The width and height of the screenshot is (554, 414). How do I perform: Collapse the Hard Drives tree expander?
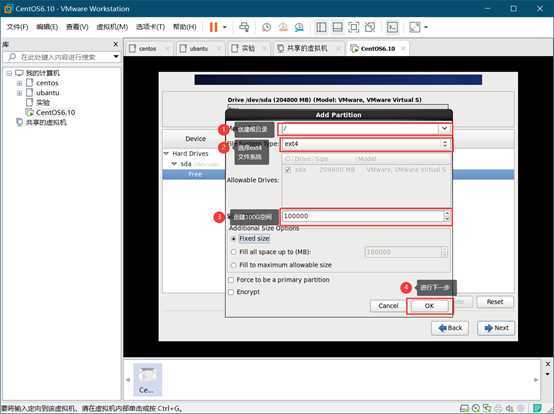(166, 154)
